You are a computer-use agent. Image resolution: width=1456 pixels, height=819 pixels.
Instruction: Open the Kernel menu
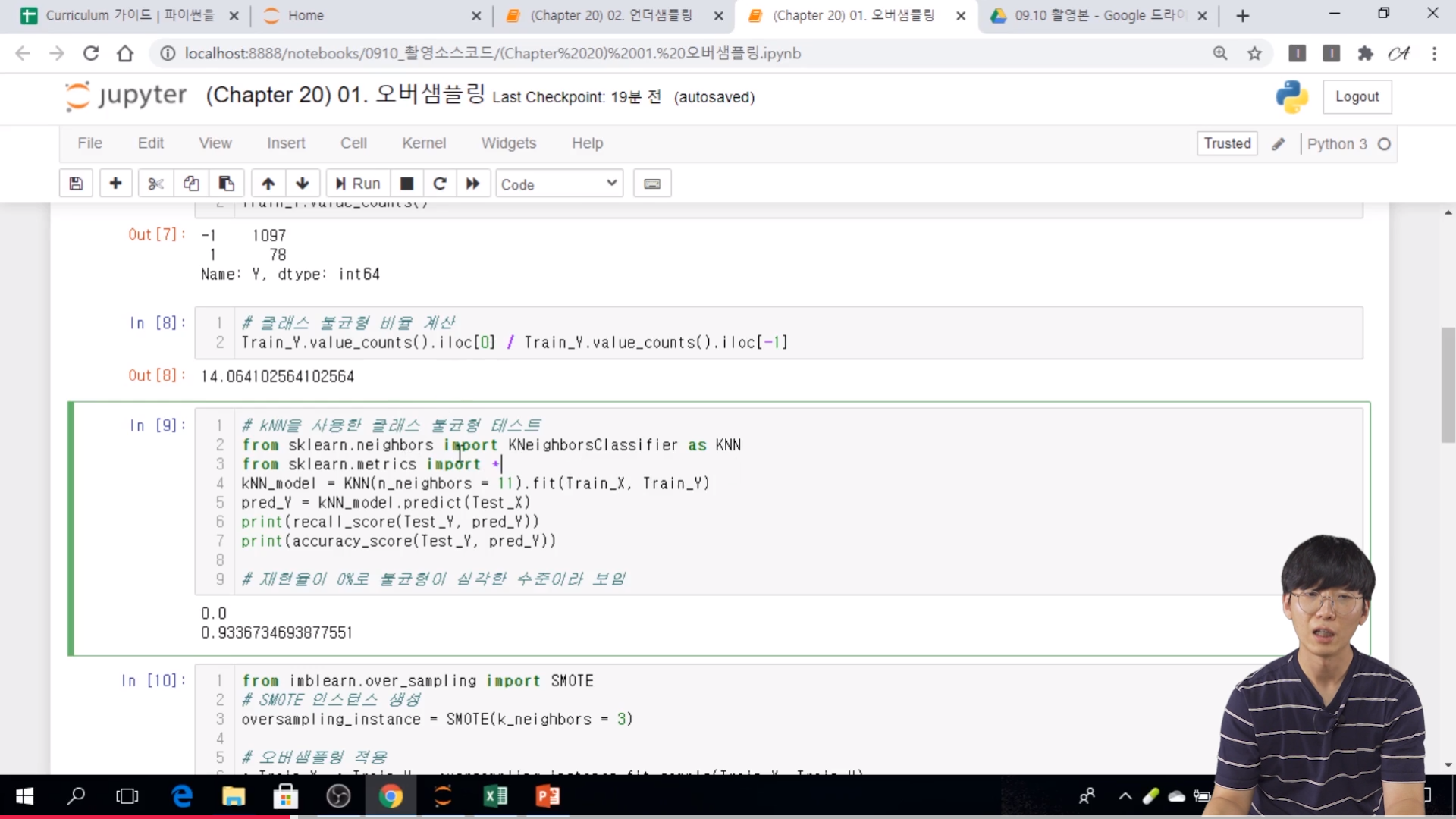(x=423, y=143)
